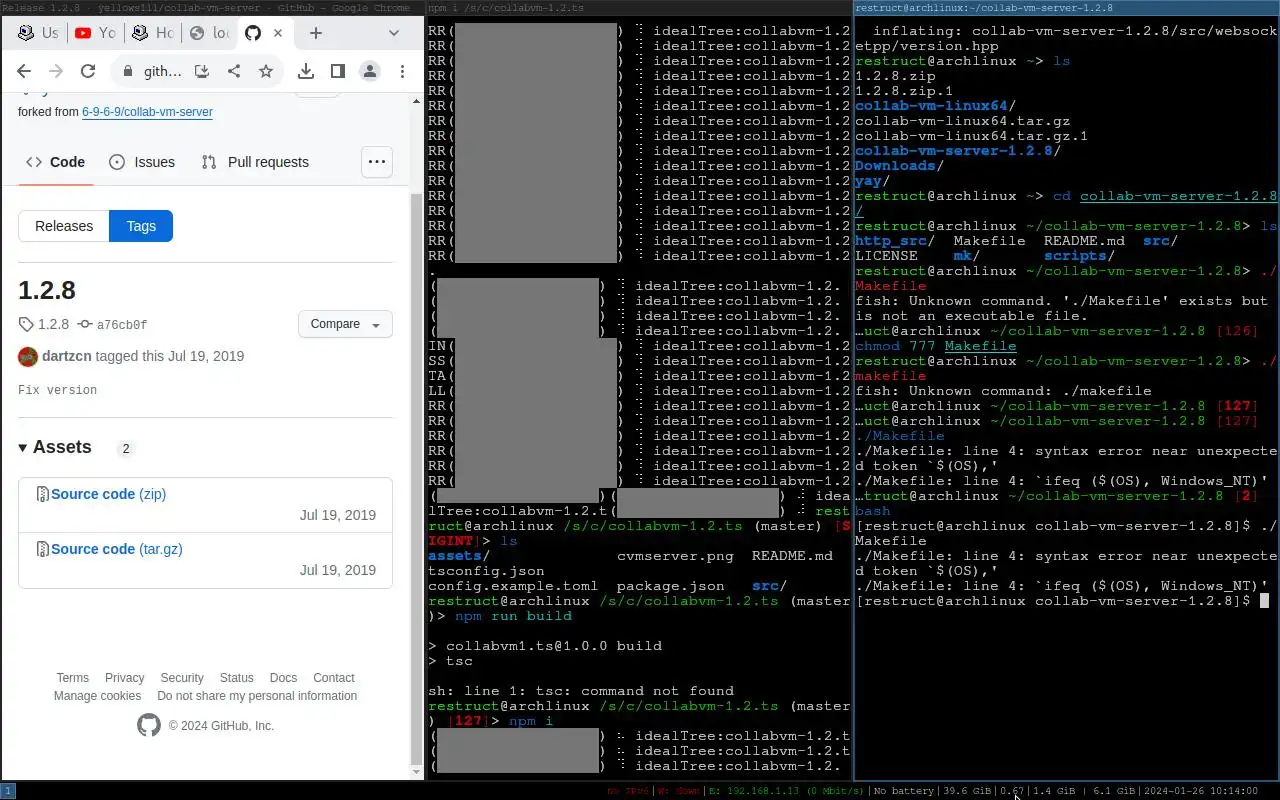Click the 1.2.8 tag link with tag icon
This screenshot has width=1280, height=800.
[44, 324]
